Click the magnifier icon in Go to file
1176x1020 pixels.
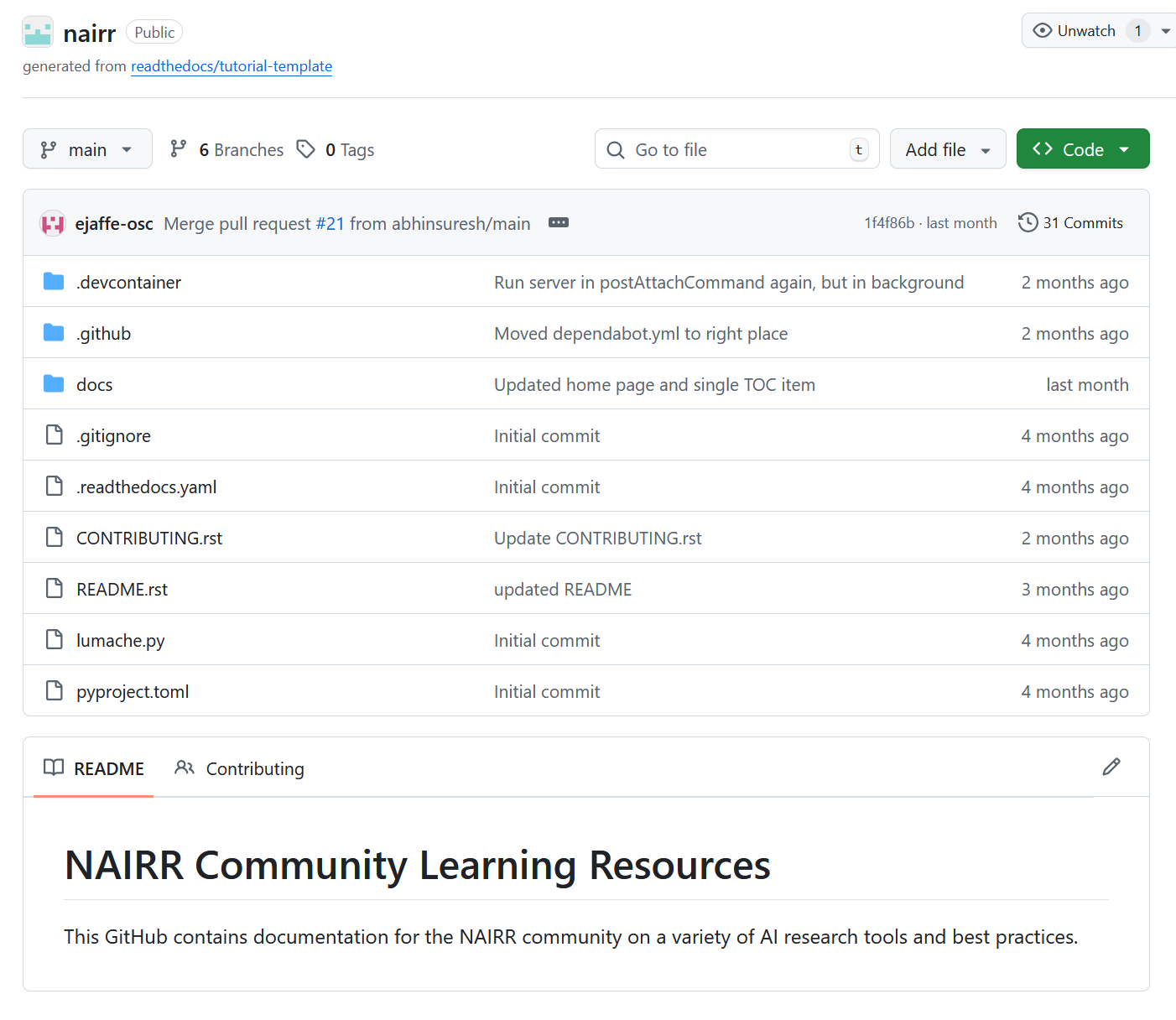click(616, 150)
